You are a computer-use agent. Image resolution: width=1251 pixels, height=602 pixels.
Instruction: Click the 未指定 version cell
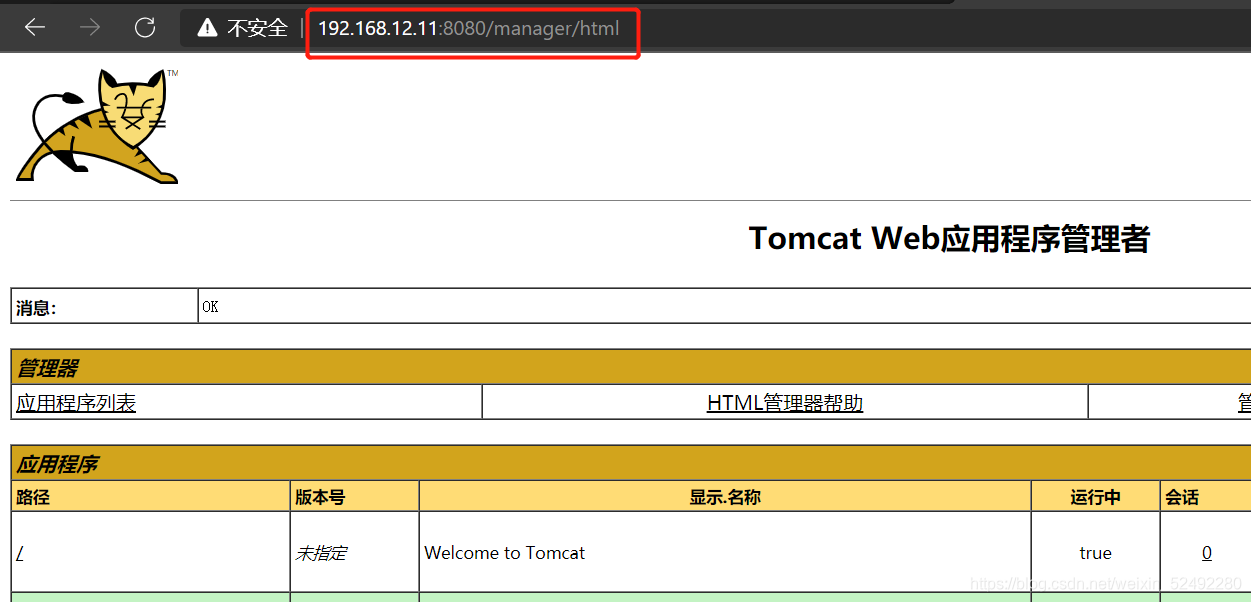(354, 552)
